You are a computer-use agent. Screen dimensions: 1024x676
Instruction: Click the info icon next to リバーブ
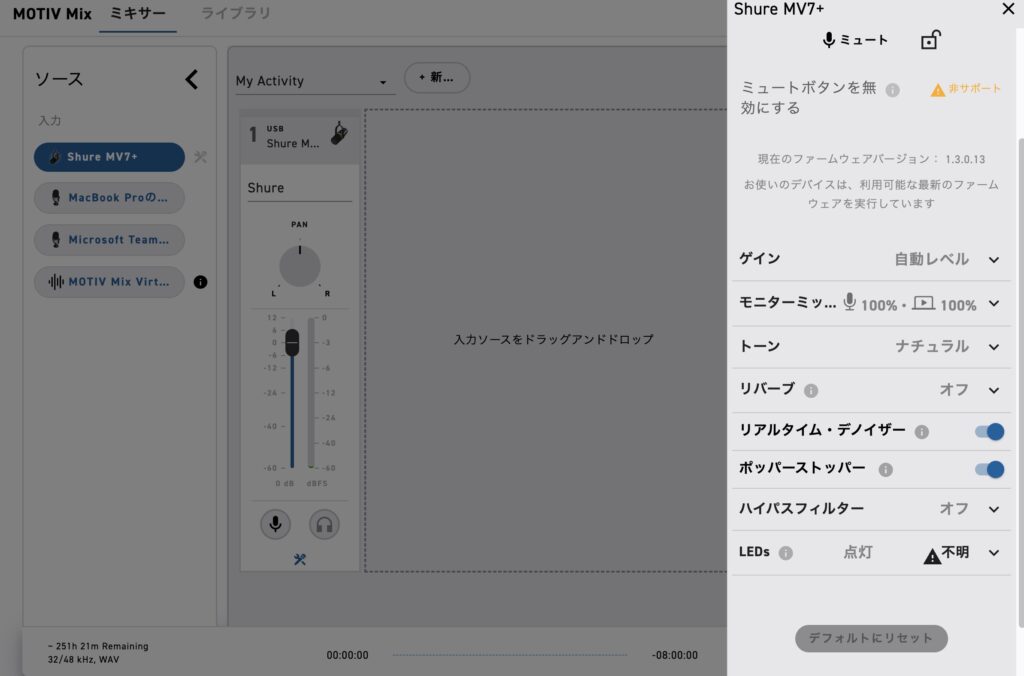(x=811, y=390)
